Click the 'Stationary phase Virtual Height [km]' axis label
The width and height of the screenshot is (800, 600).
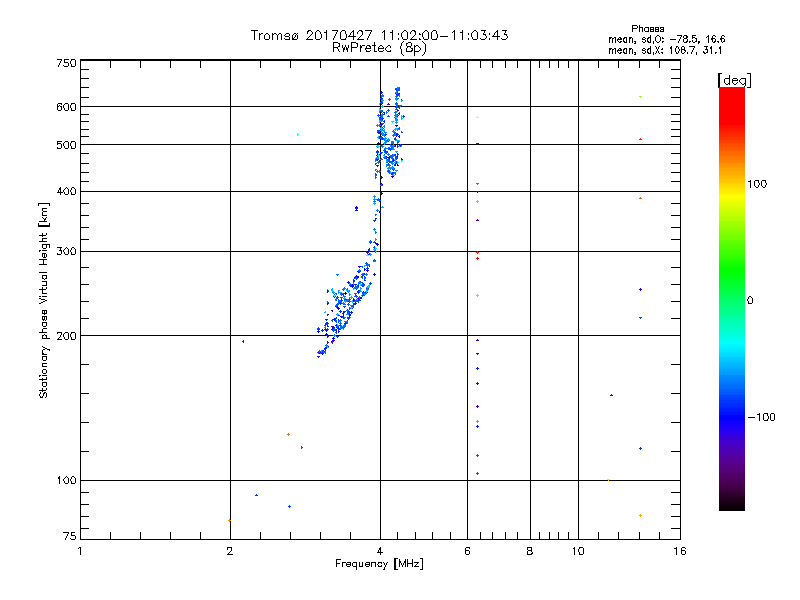[x=44, y=301]
